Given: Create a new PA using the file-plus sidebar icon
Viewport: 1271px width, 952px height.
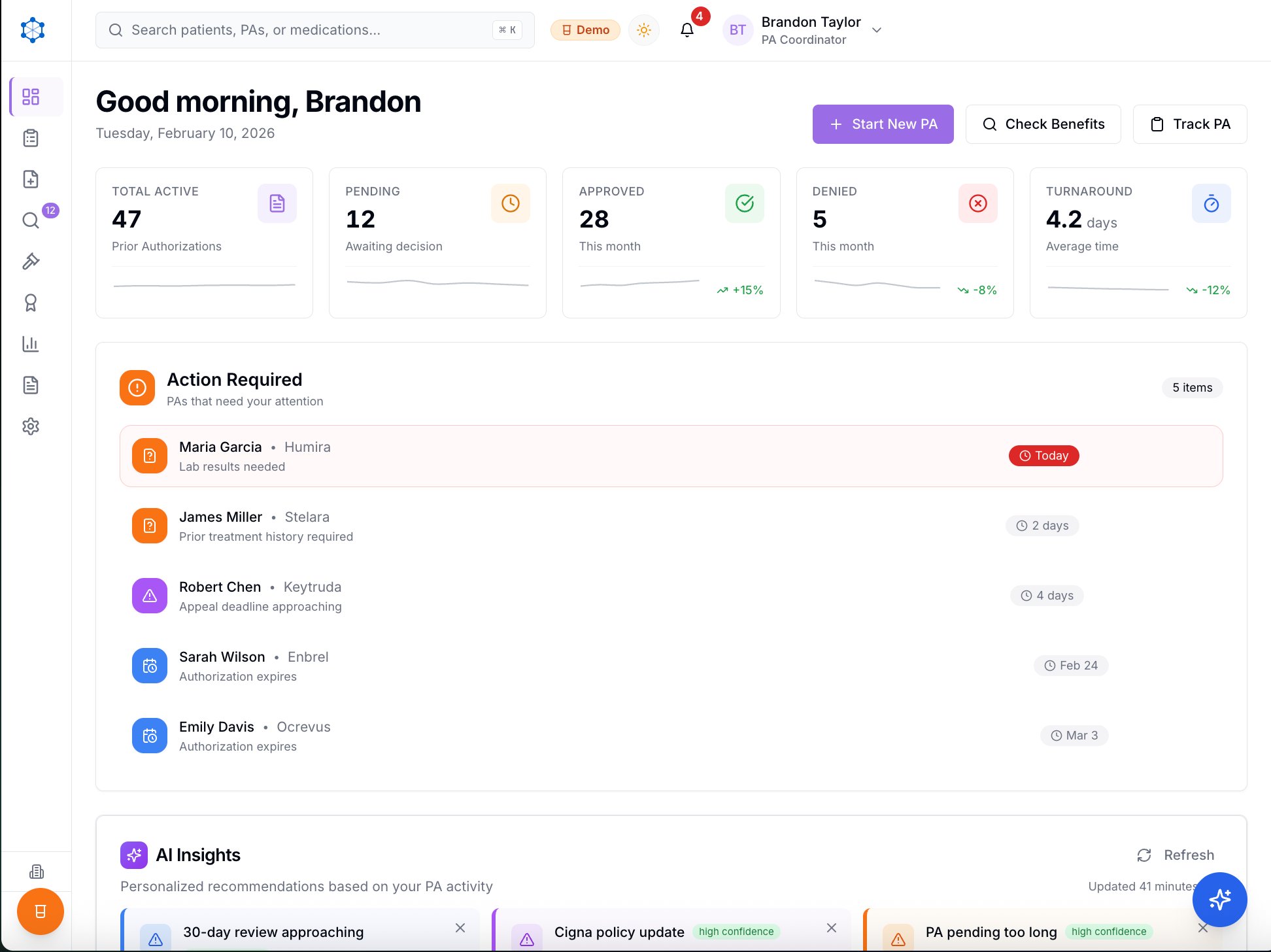Looking at the screenshot, I should [31, 178].
